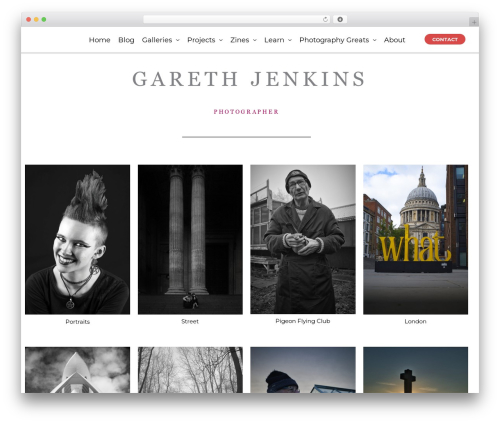Open the London St Paul's photo thumbnail
Viewport: 500px width, 423px height.
[x=415, y=239]
